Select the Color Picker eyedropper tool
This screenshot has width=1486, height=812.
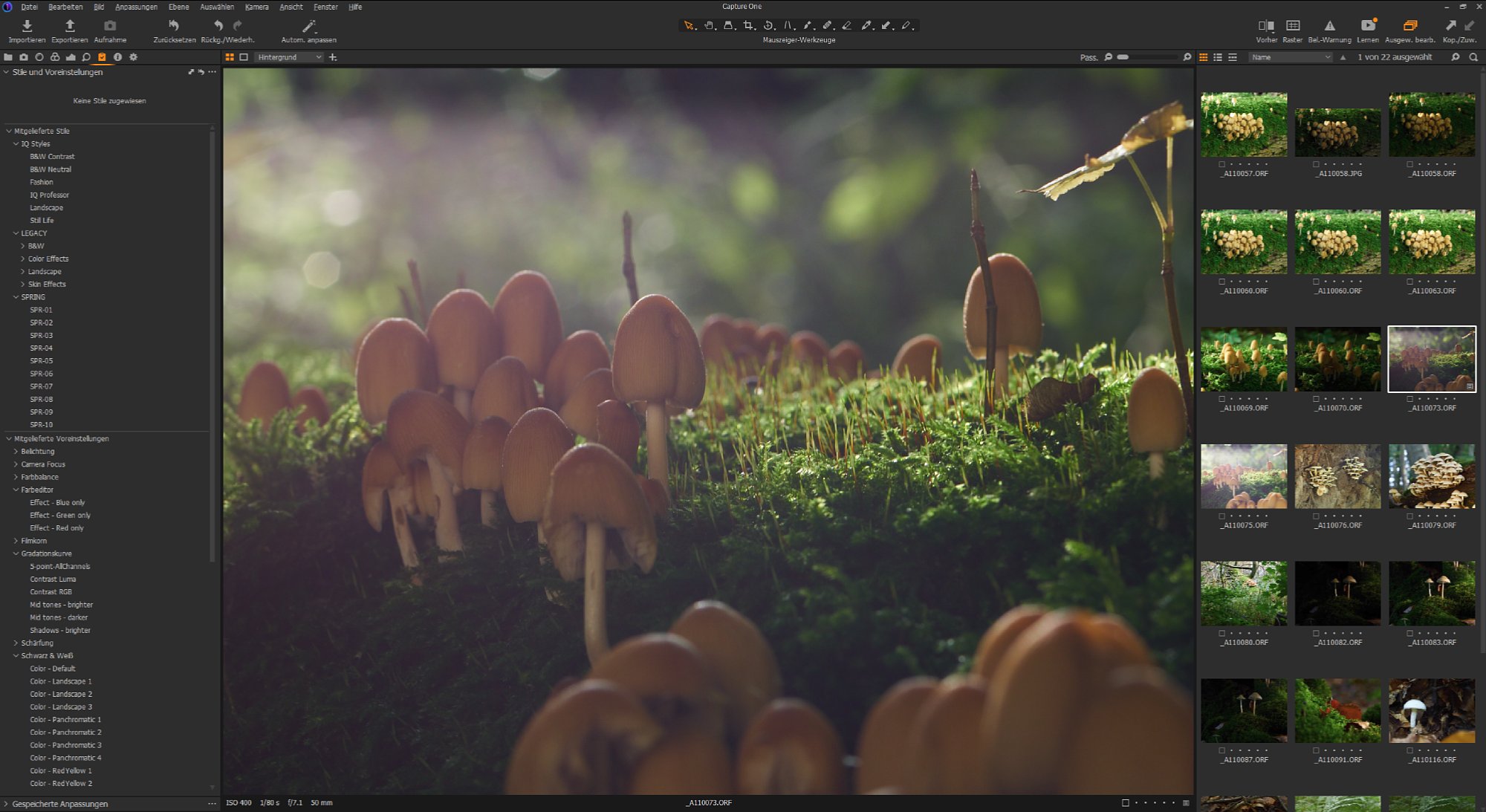pos(866,25)
